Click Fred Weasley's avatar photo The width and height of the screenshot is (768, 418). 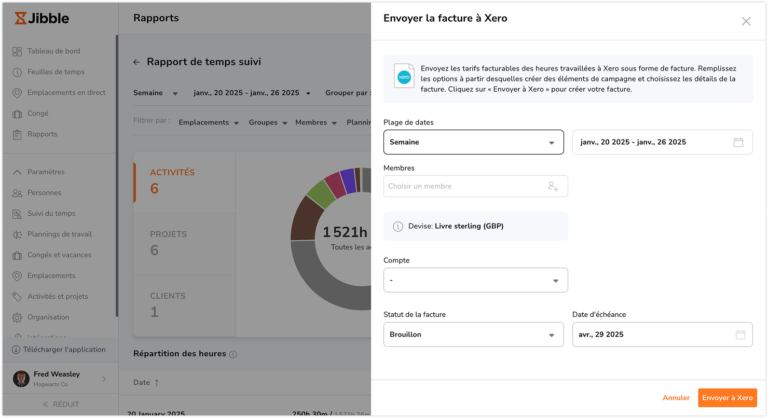pos(21,379)
